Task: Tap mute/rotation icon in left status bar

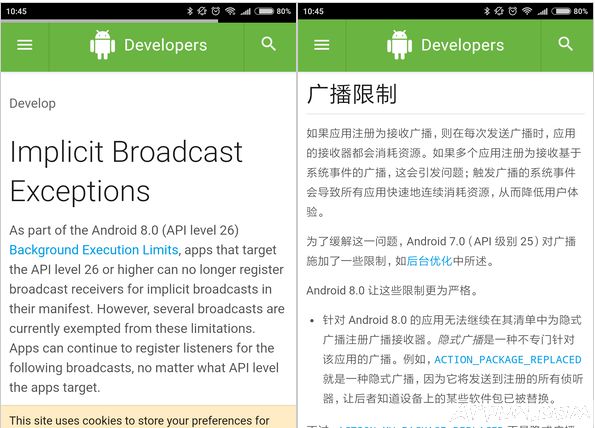Action: tap(202, 11)
